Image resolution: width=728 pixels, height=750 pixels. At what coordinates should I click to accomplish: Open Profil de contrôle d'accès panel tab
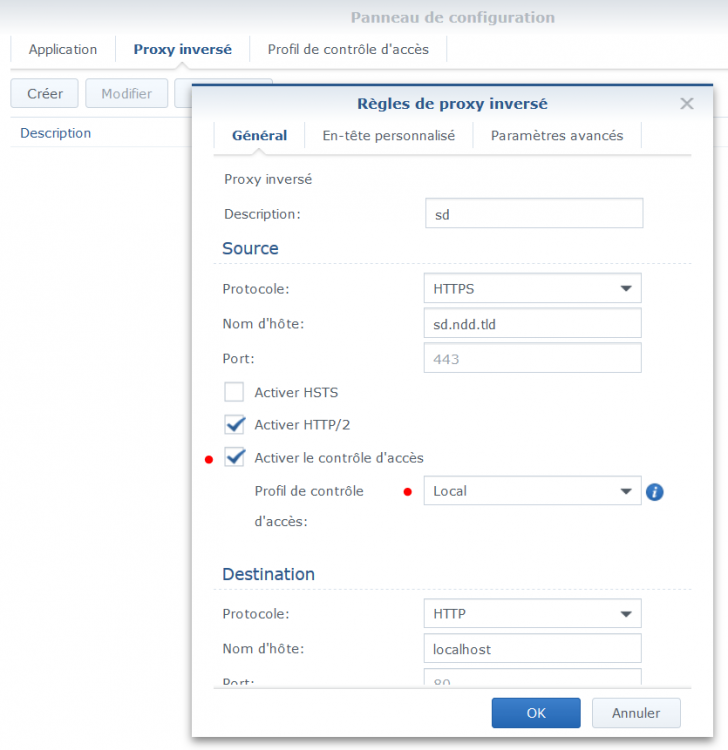tap(348, 49)
